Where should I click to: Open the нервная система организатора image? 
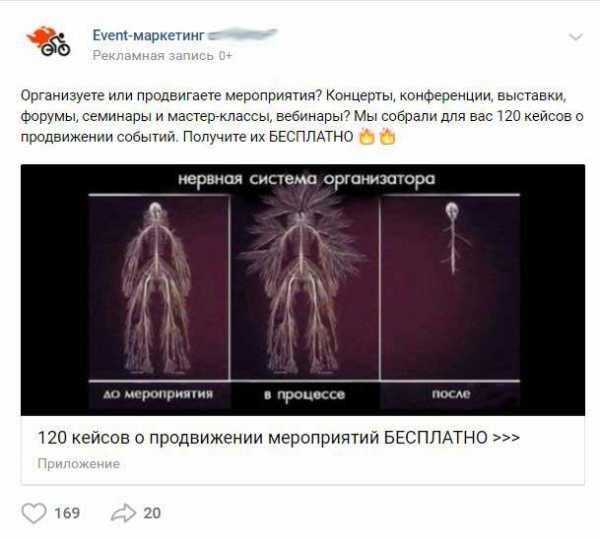[303, 290]
